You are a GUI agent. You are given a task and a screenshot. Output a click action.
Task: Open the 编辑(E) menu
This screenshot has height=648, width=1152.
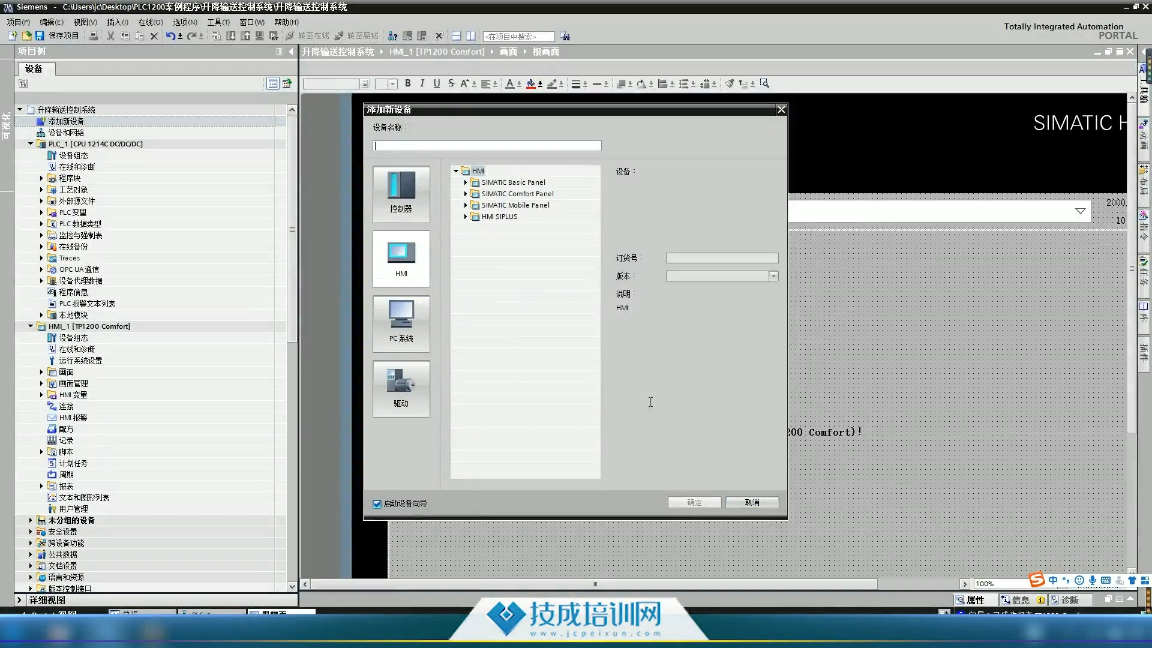click(x=51, y=22)
